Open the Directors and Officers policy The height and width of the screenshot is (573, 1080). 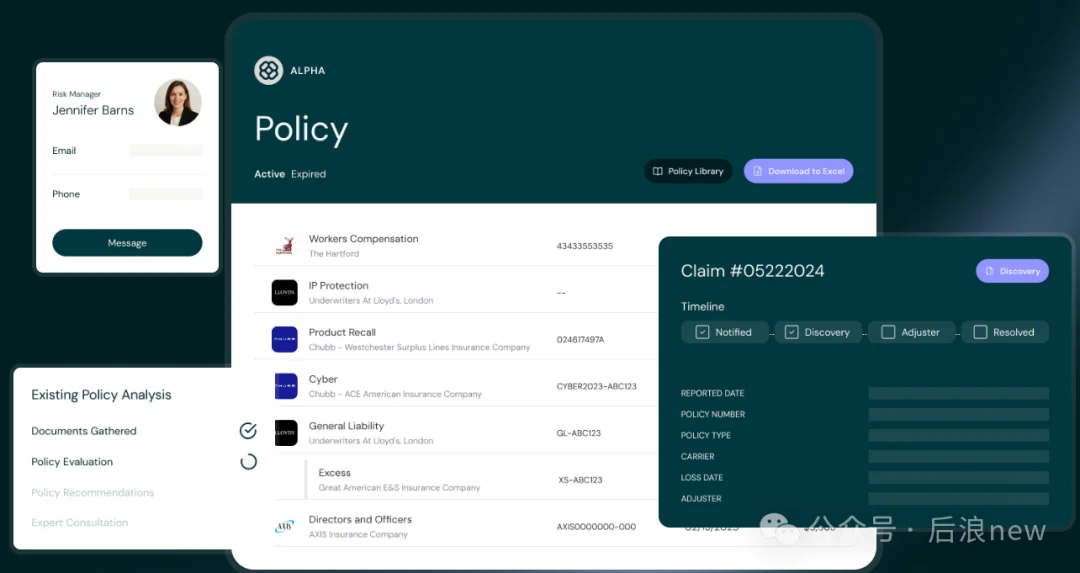point(360,519)
